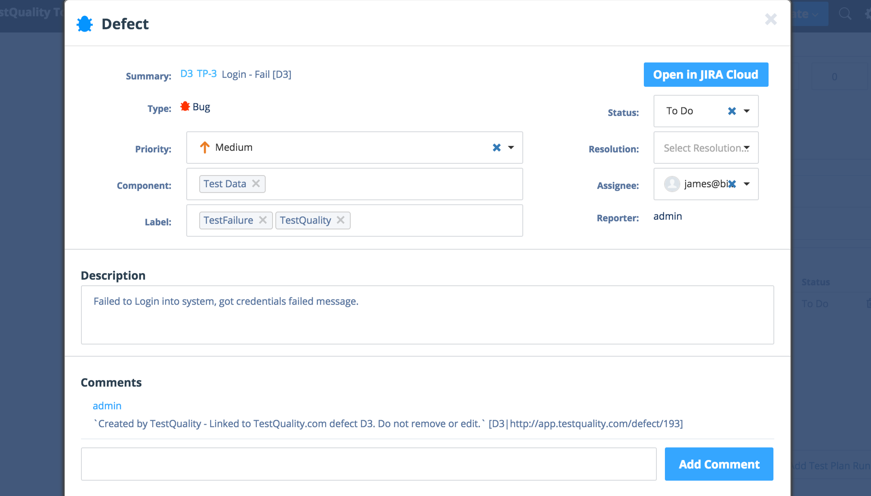Click the comment text with defect URL
Image resolution: width=871 pixels, height=496 pixels.
click(388, 424)
